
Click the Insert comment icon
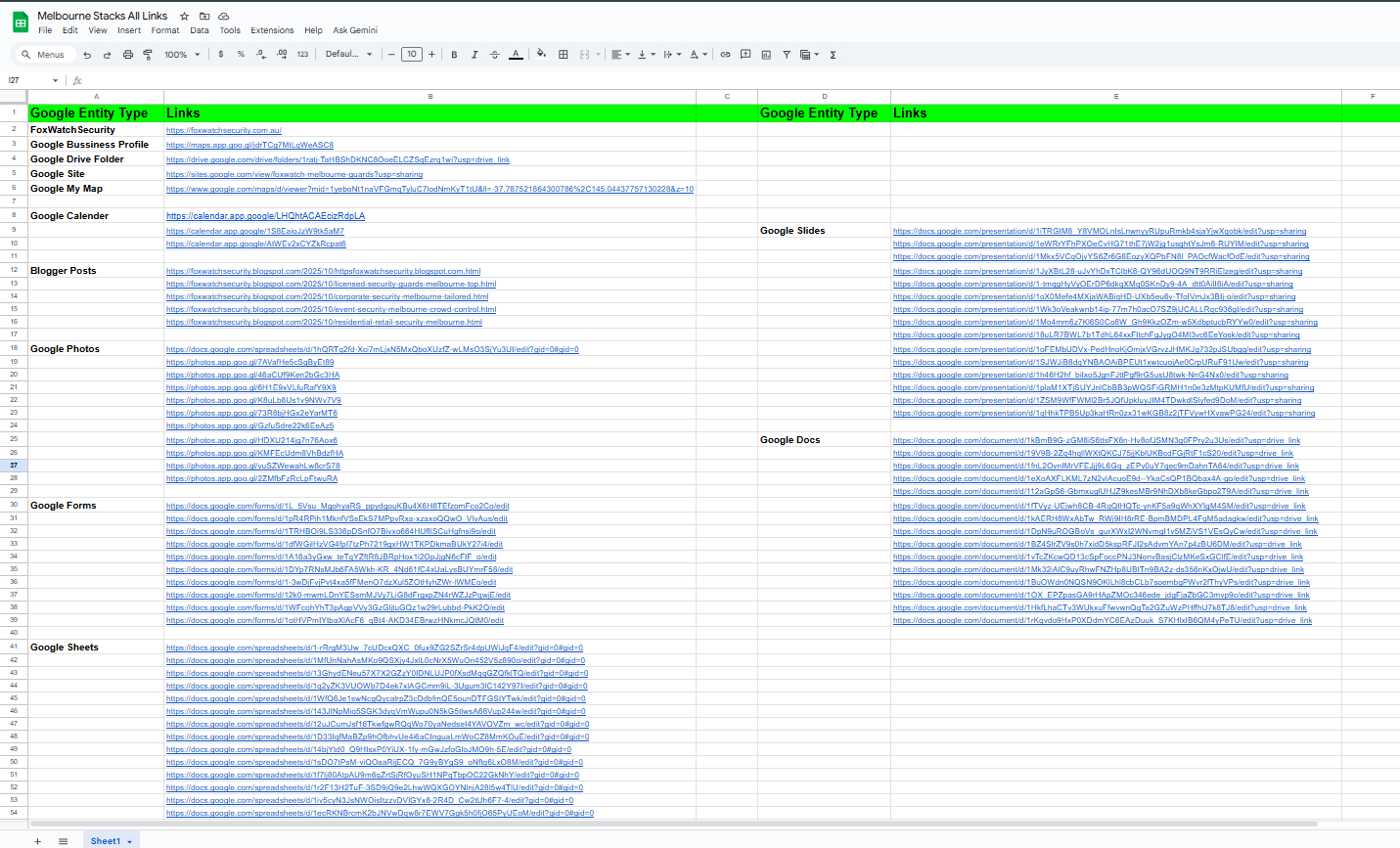tap(745, 55)
